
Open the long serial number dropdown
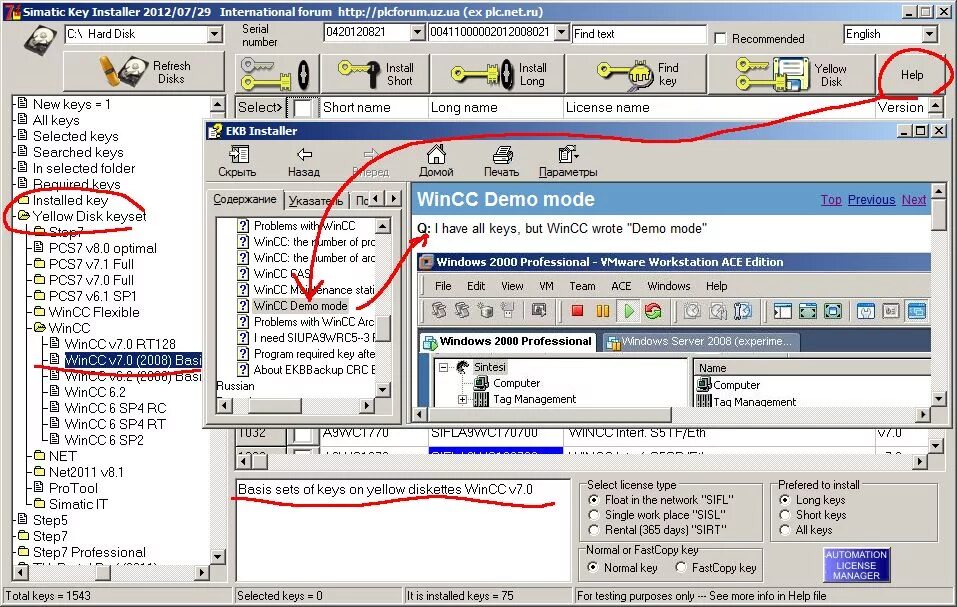tap(562, 32)
